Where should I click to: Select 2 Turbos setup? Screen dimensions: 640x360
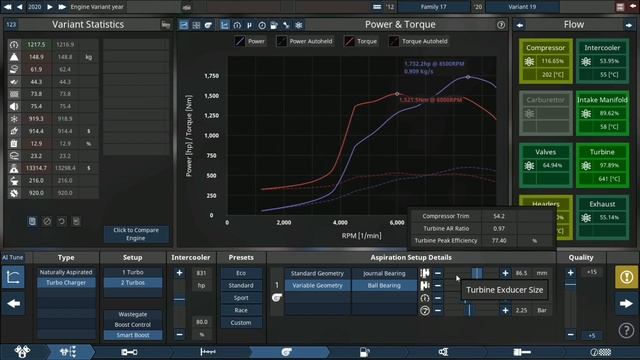(133, 282)
